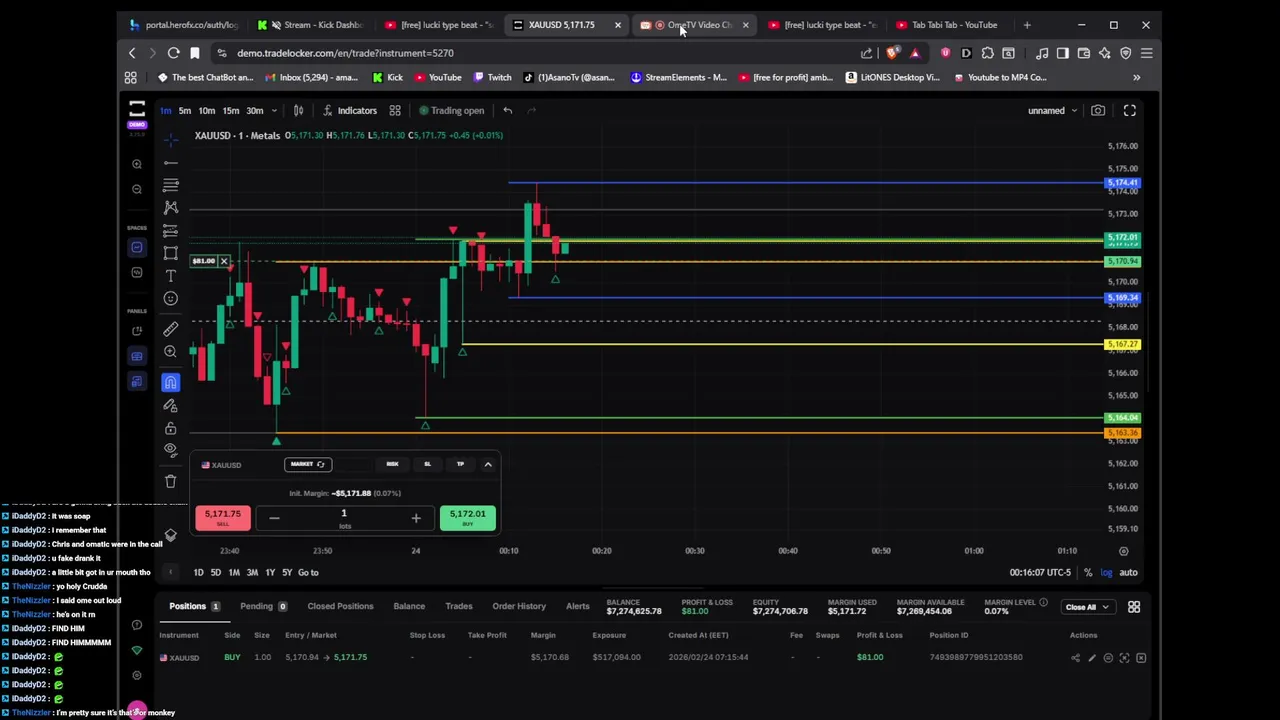The width and height of the screenshot is (1280, 720).
Task: Zoom in using the left sidebar magnifier
Action: pyautogui.click(x=137, y=164)
